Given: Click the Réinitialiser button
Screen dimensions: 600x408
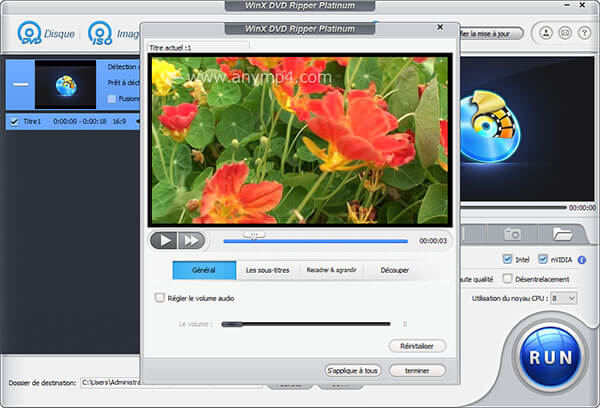Looking at the screenshot, I should (417, 346).
